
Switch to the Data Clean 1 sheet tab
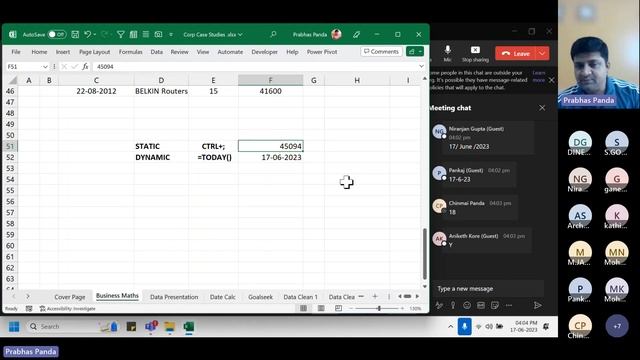point(300,297)
